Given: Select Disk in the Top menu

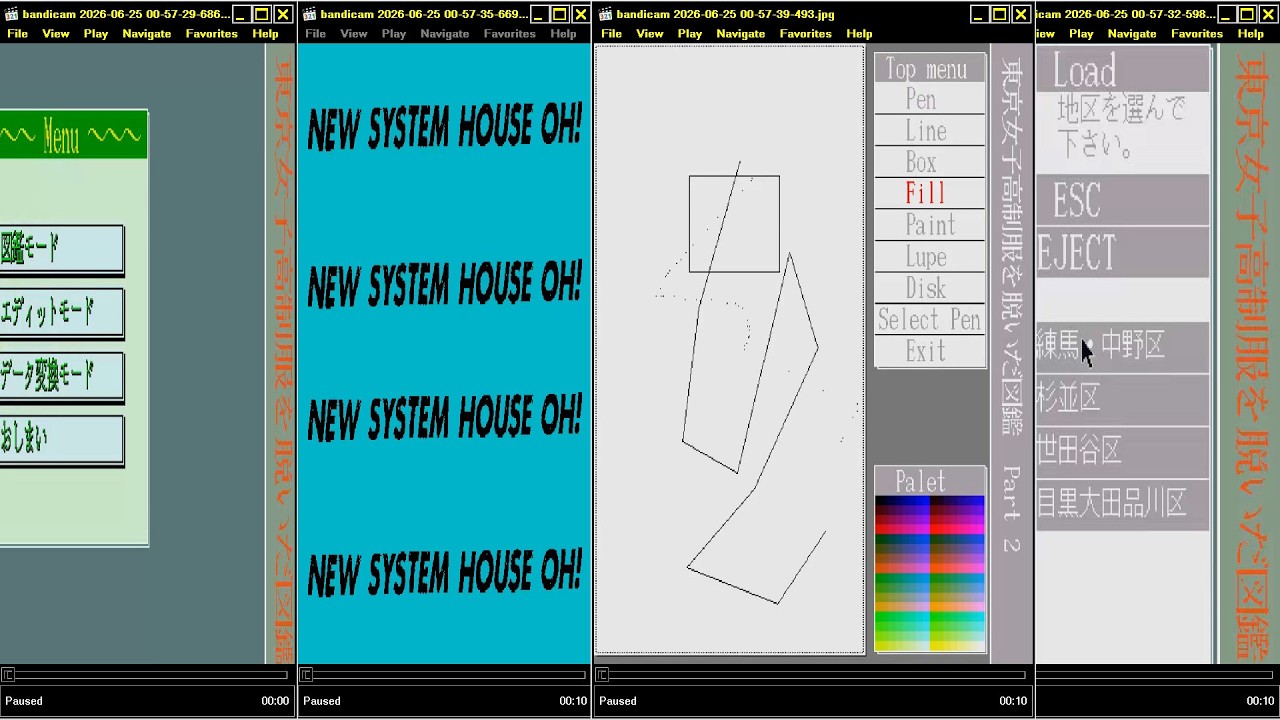Looking at the screenshot, I should (x=930, y=288).
